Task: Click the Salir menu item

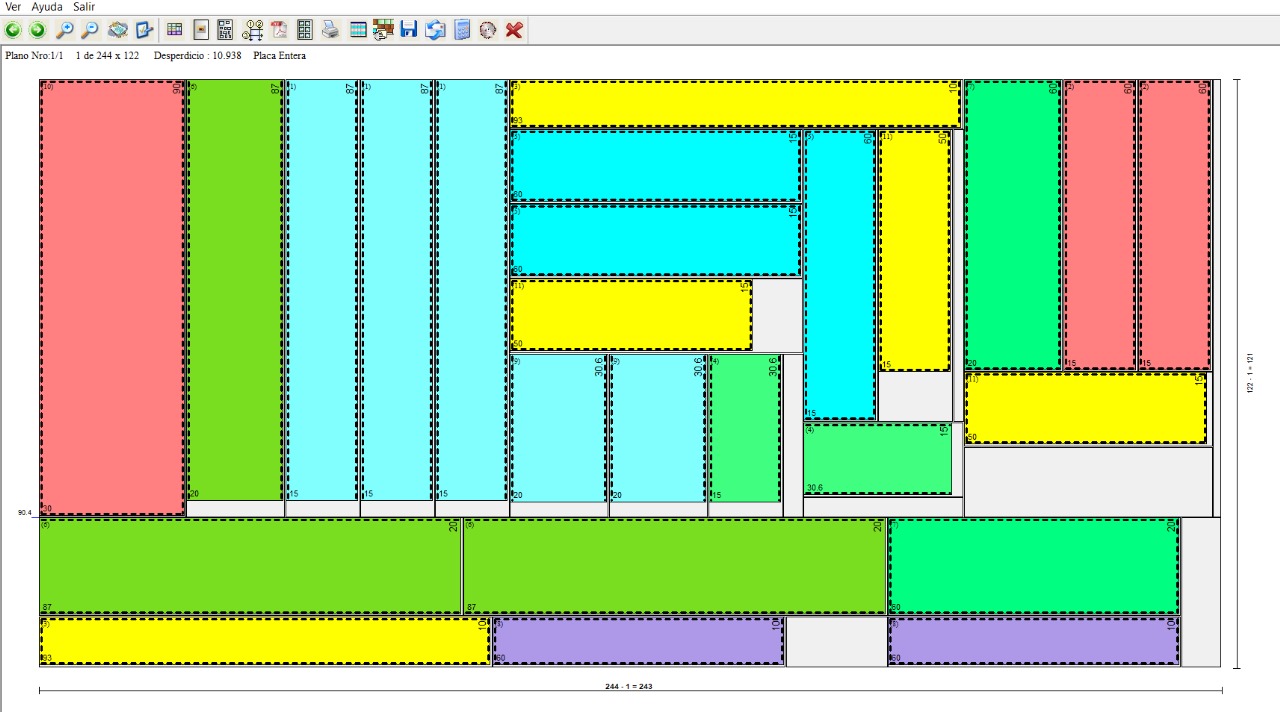Action: click(x=84, y=7)
